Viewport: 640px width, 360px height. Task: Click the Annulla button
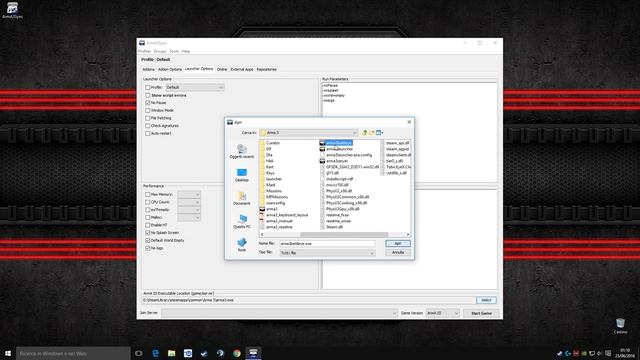(398, 253)
